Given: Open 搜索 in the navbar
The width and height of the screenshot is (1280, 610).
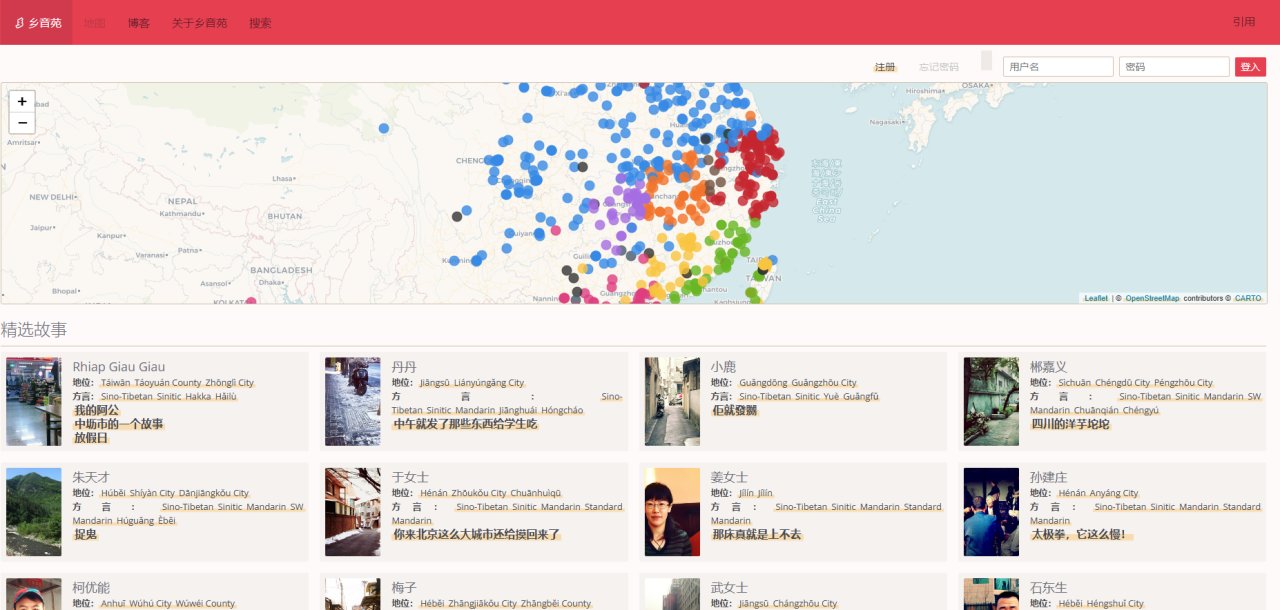Looking at the screenshot, I should (260, 22).
